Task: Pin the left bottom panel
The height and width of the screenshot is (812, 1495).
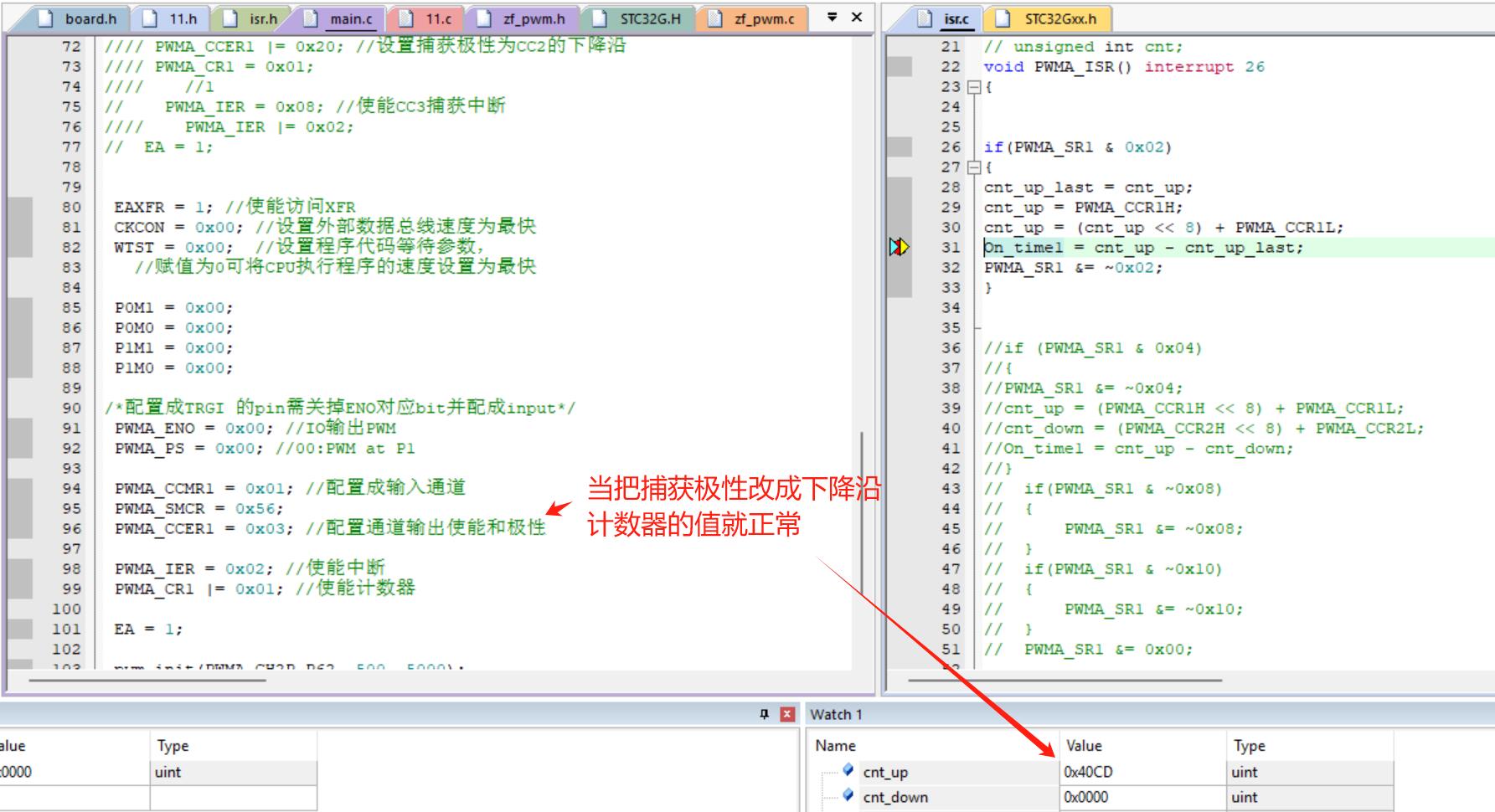Action: [764, 714]
